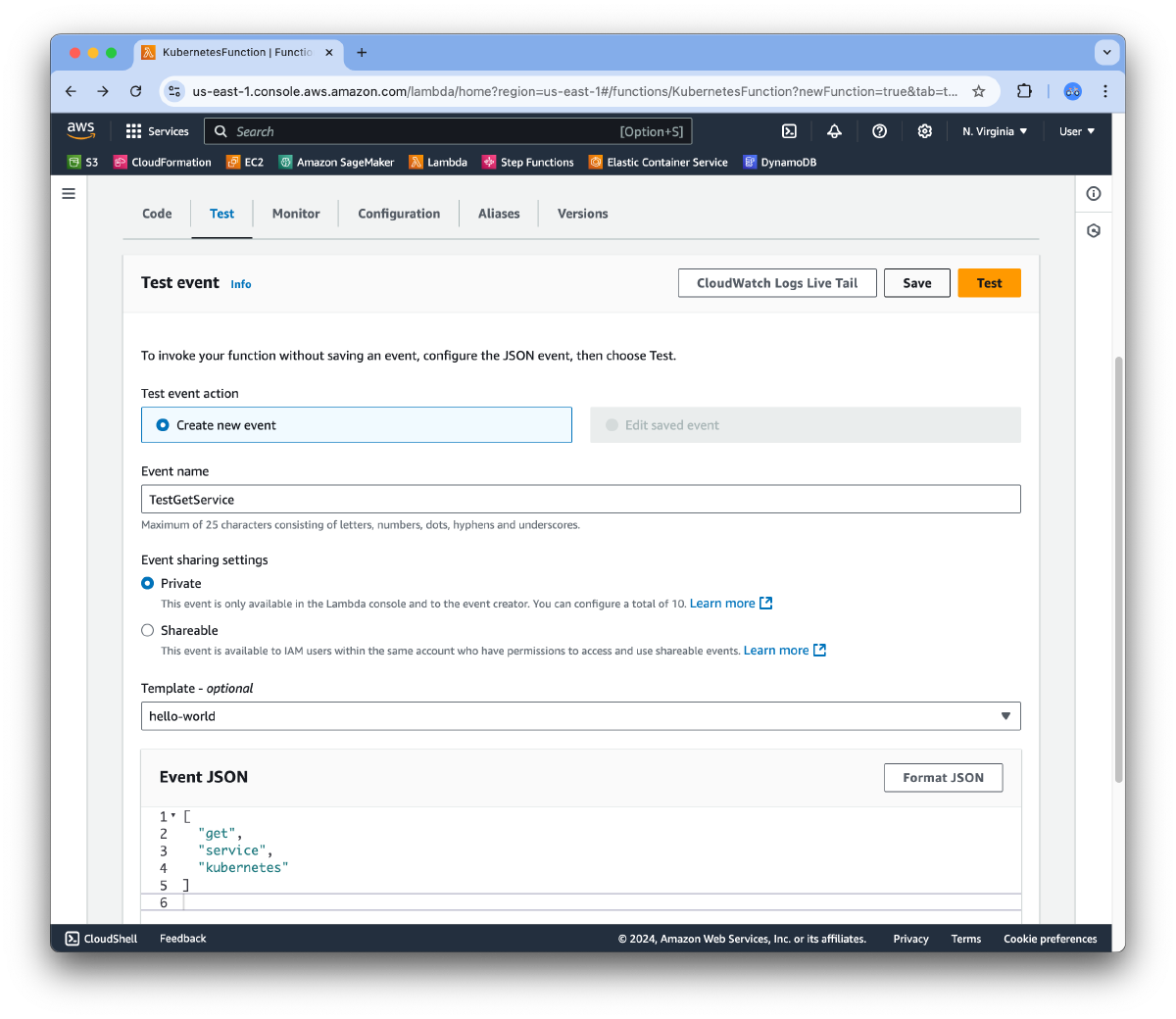Switch to the Versions tab
This screenshot has width=1176, height=1019.
(583, 214)
